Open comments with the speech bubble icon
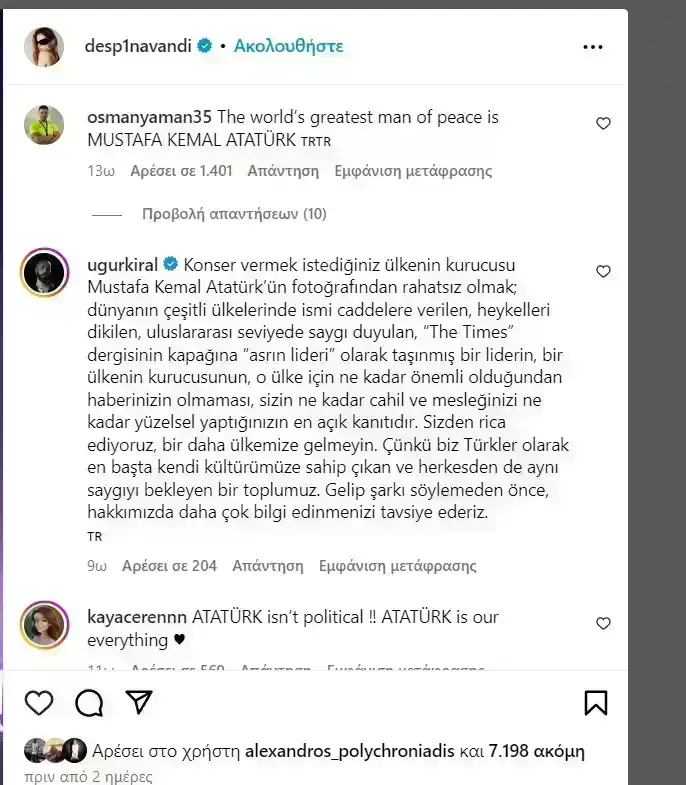 pos(89,702)
